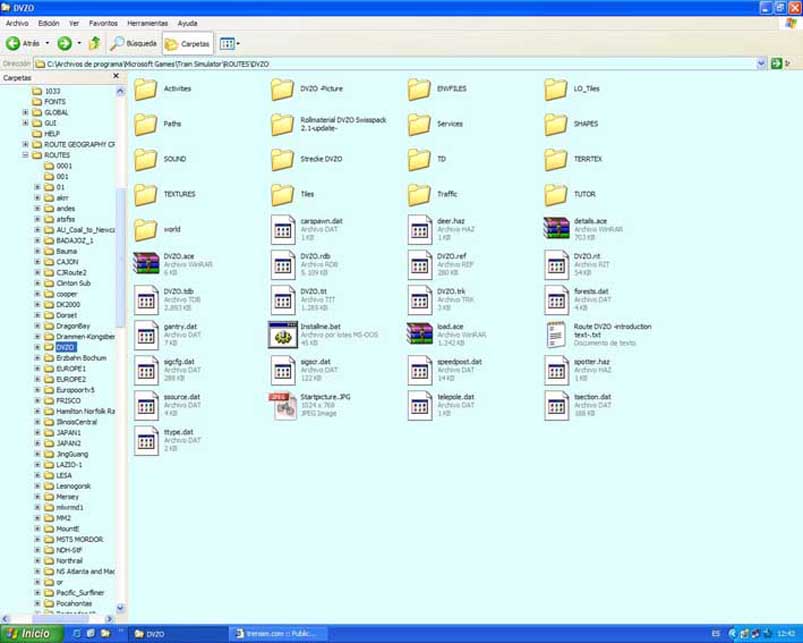Click the green Forward arrow icon
This screenshot has width=803, height=643.
(64, 43)
